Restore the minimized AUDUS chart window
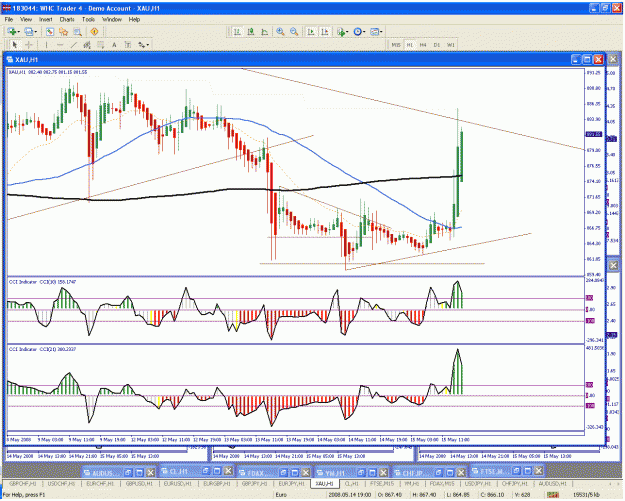The width and height of the screenshot is (625, 501). (128, 473)
